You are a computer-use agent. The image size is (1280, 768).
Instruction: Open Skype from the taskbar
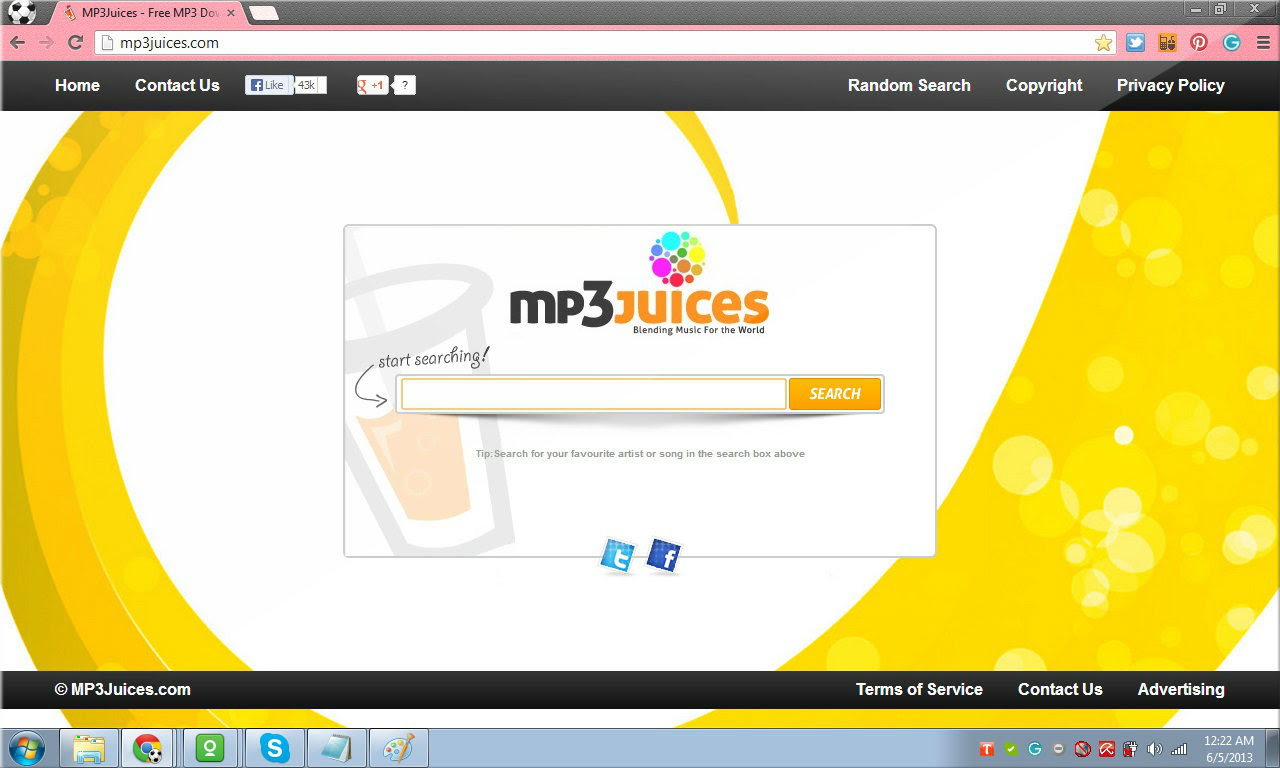(x=274, y=748)
